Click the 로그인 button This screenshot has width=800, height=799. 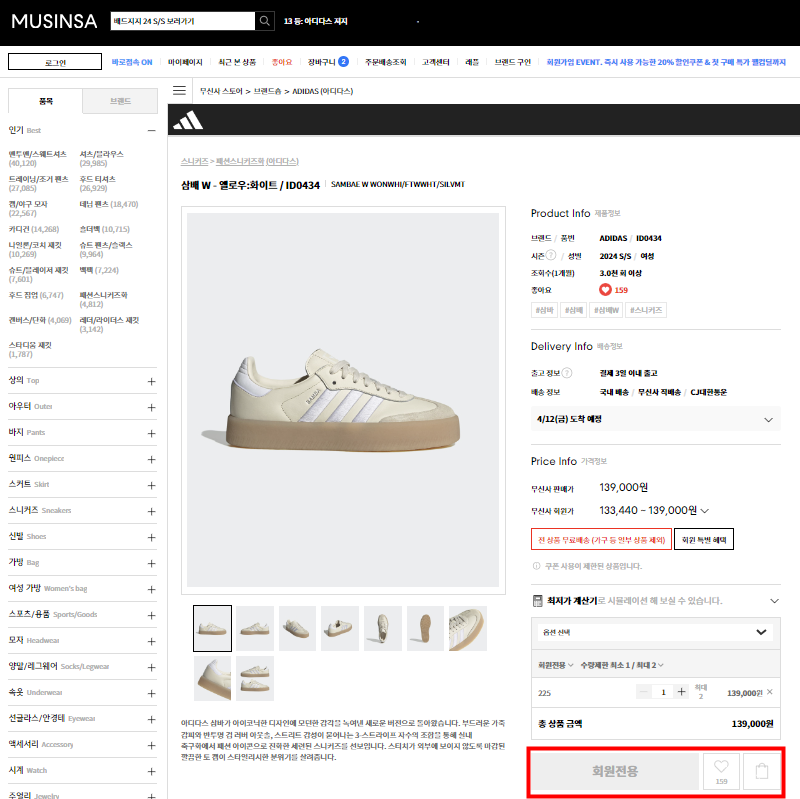tap(55, 62)
